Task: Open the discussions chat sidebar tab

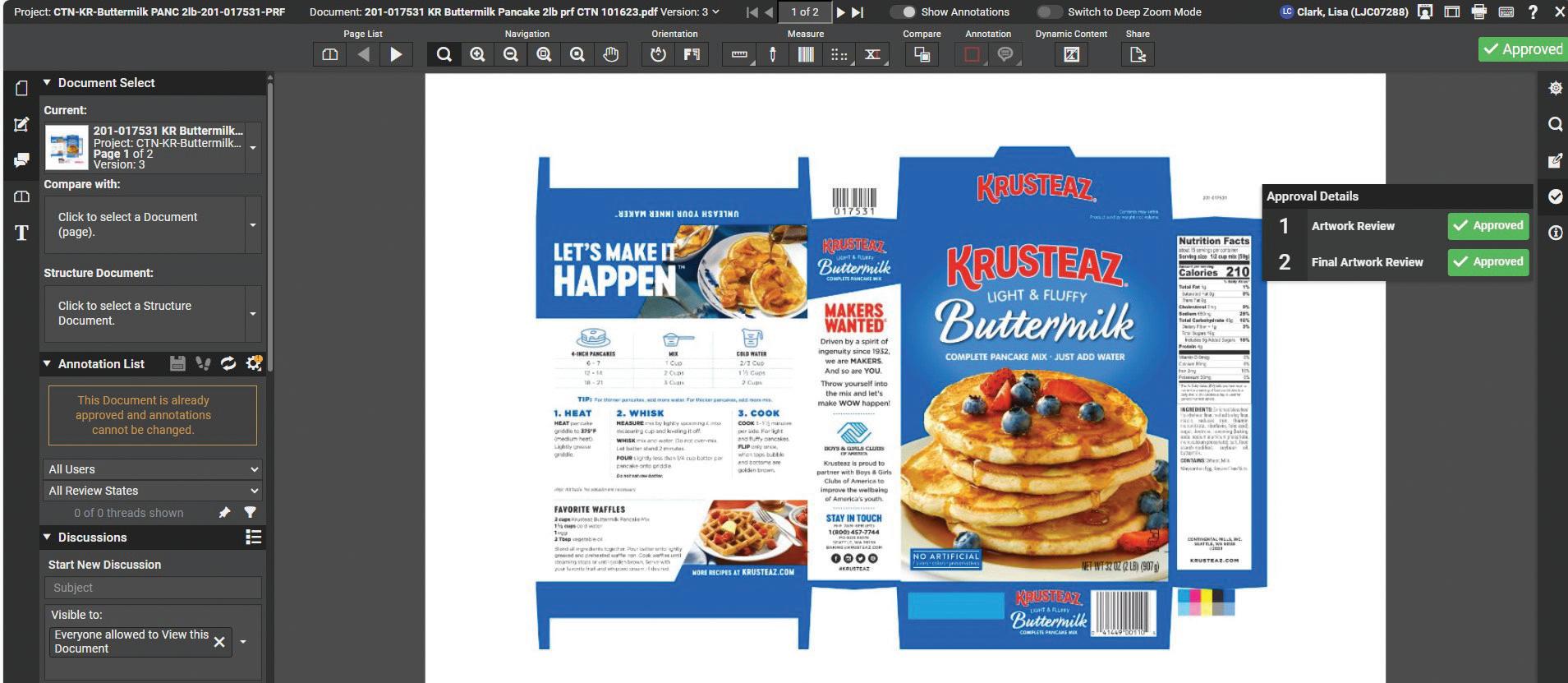Action: coord(22,160)
